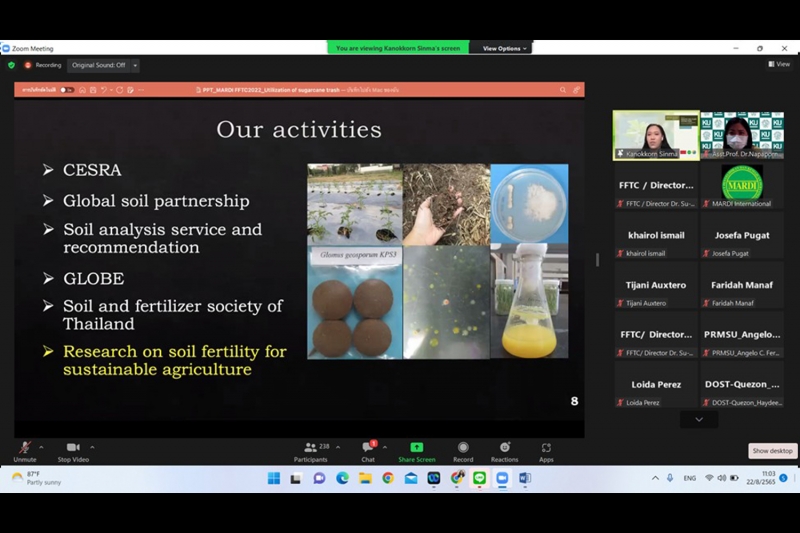Image resolution: width=800 pixels, height=533 pixels.
Task: Select the MARDI International participant tile
Action: click(x=741, y=185)
